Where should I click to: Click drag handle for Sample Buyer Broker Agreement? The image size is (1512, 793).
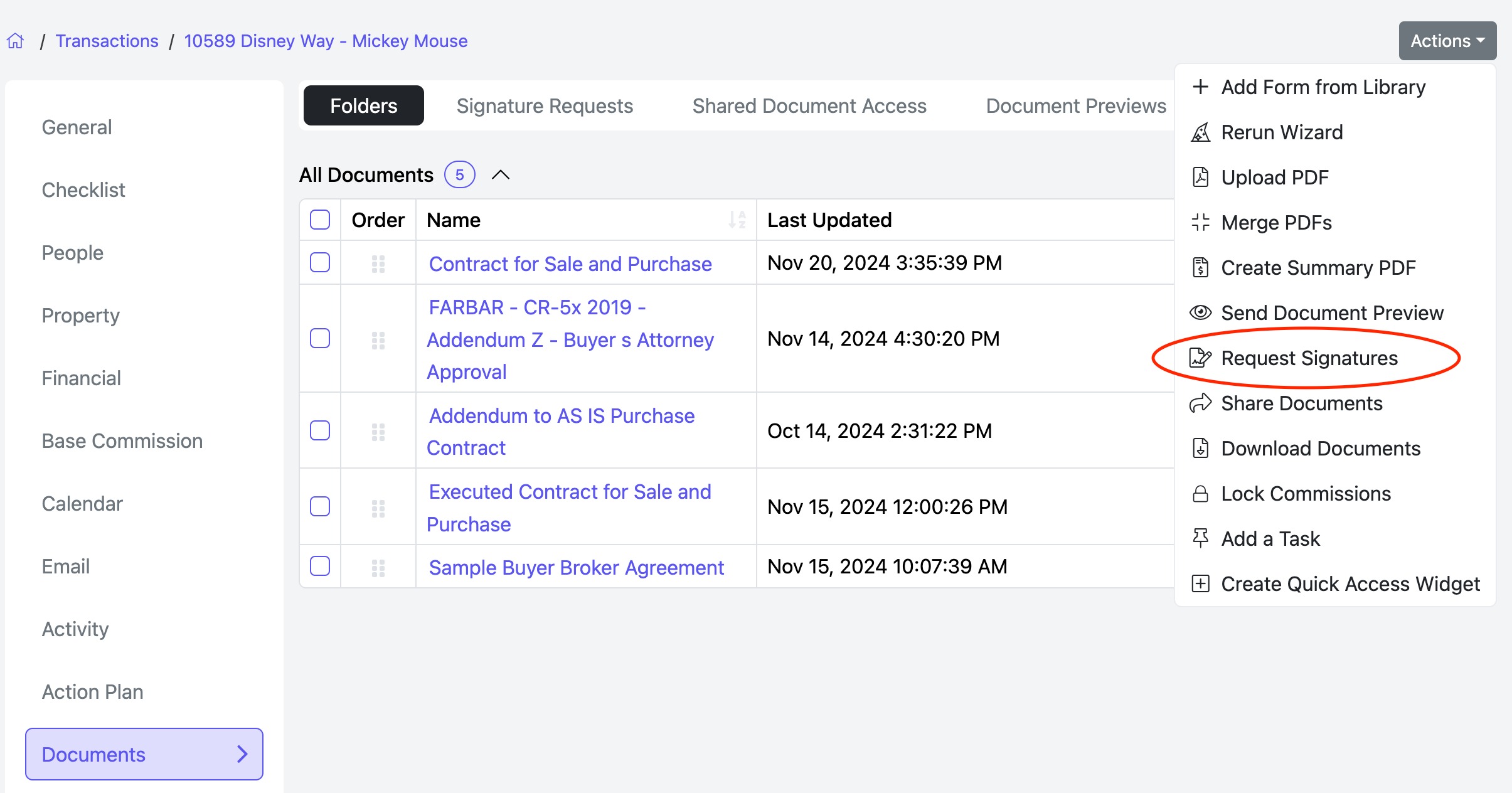378,567
